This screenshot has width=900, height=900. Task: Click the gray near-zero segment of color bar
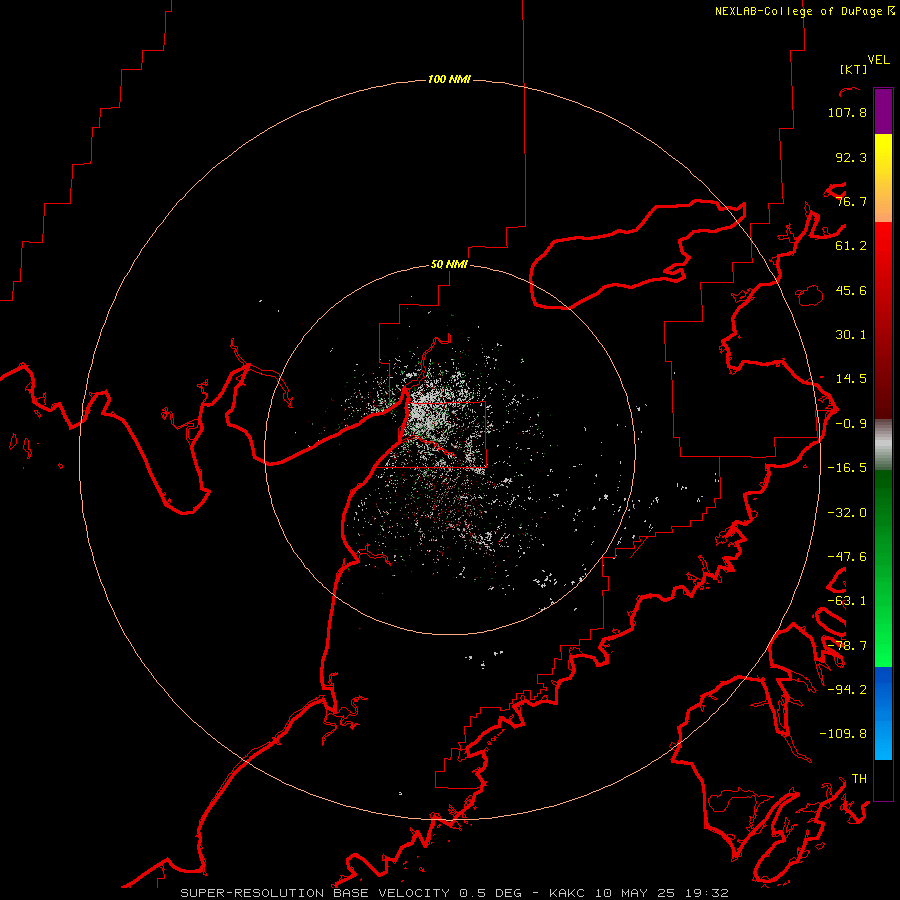[x=883, y=445]
